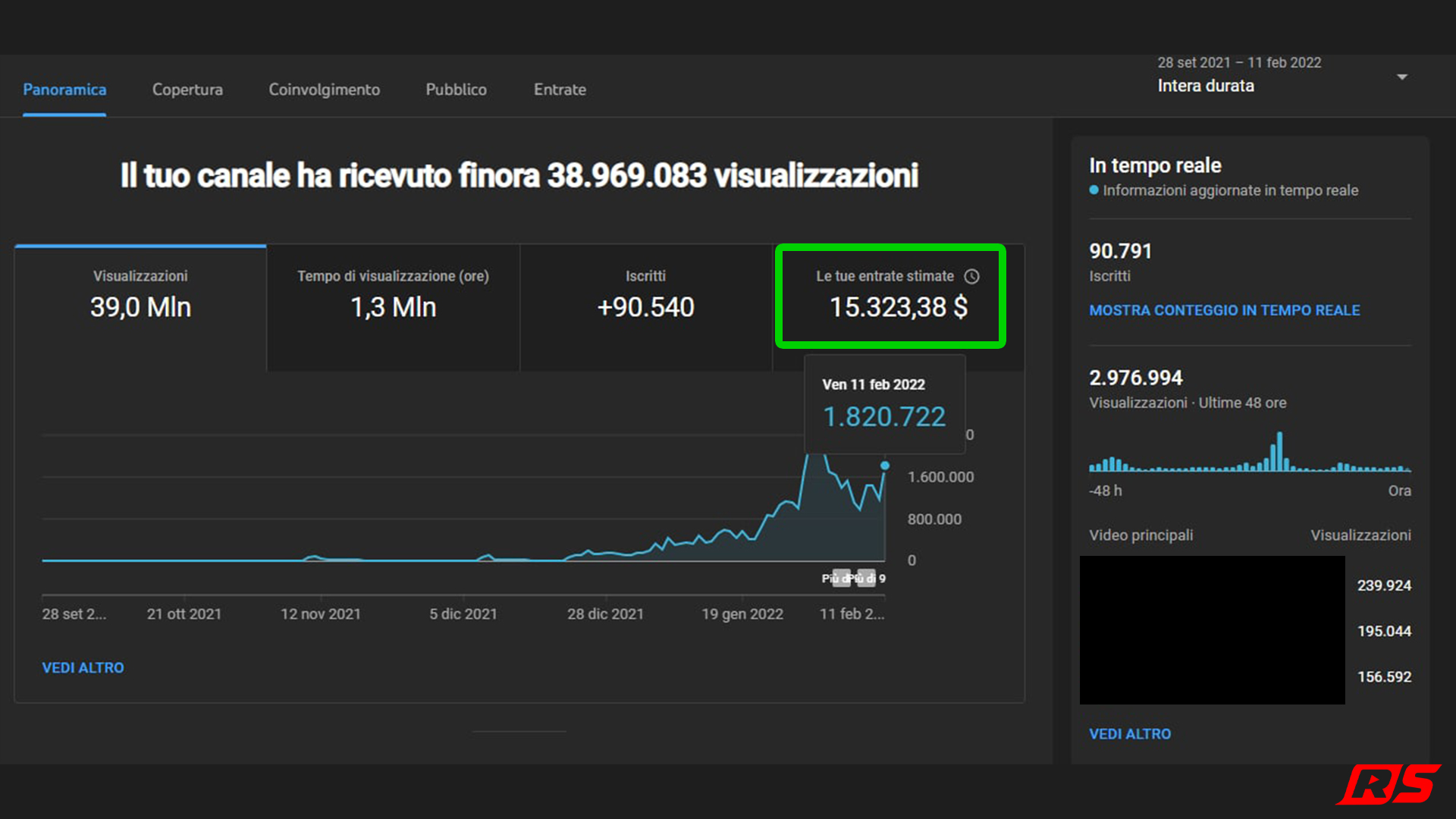The height and width of the screenshot is (819, 1456).
Task: Click the blacked-out top videos thumbnail
Action: pyautogui.click(x=1212, y=630)
